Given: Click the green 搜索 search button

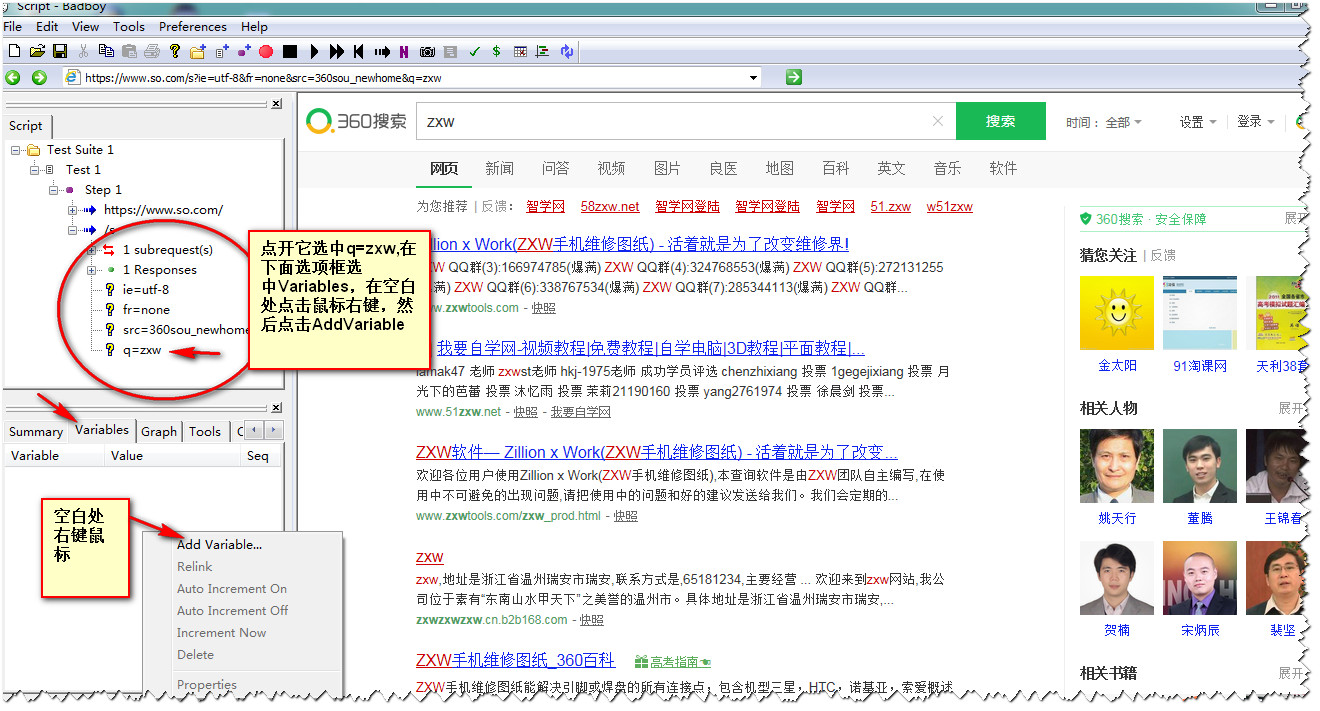Looking at the screenshot, I should click(1000, 121).
